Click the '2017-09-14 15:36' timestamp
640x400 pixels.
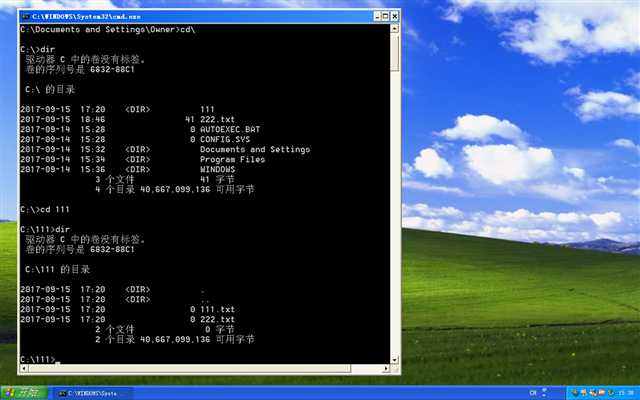(62, 169)
